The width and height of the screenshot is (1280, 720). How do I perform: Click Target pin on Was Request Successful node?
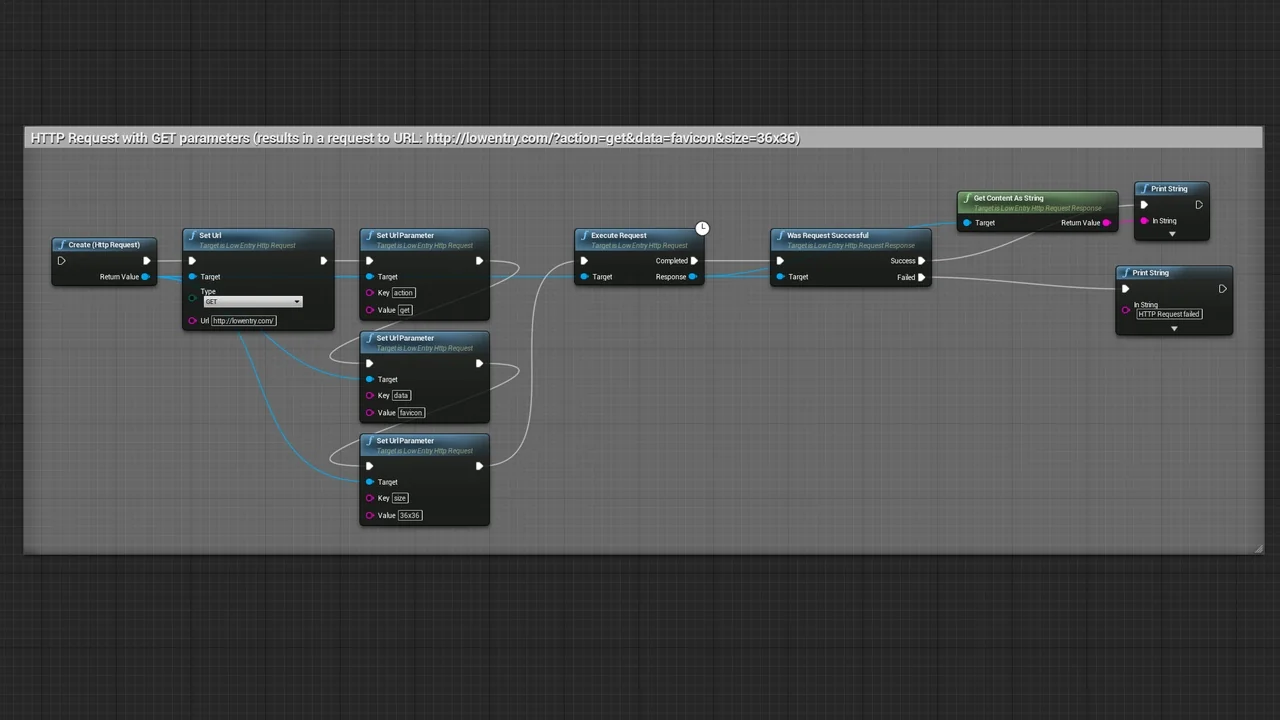click(x=780, y=277)
